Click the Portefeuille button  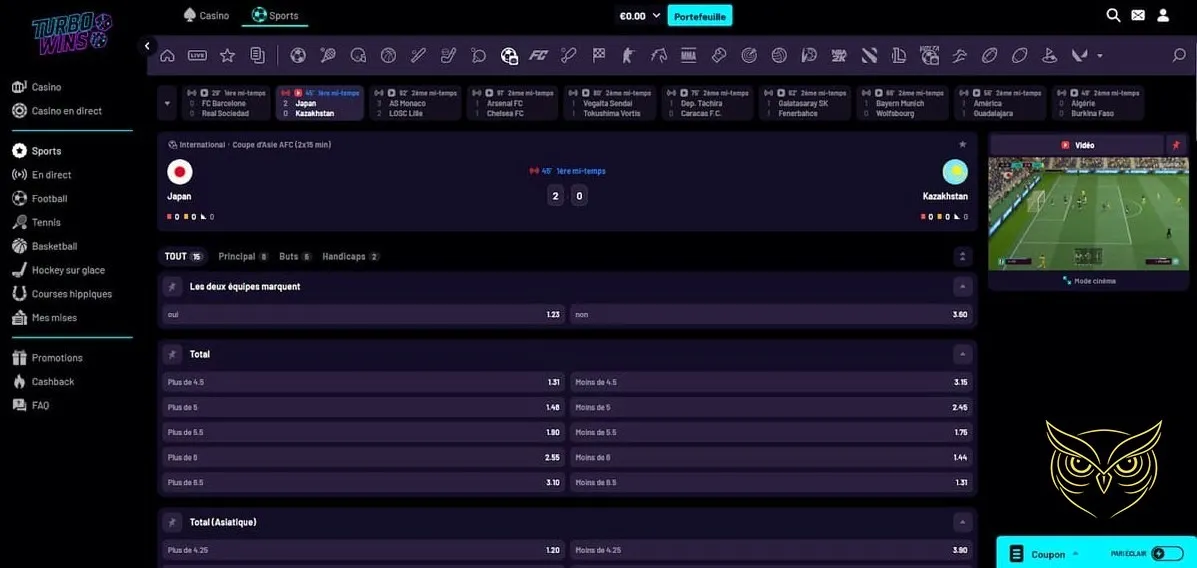pyautogui.click(x=699, y=15)
